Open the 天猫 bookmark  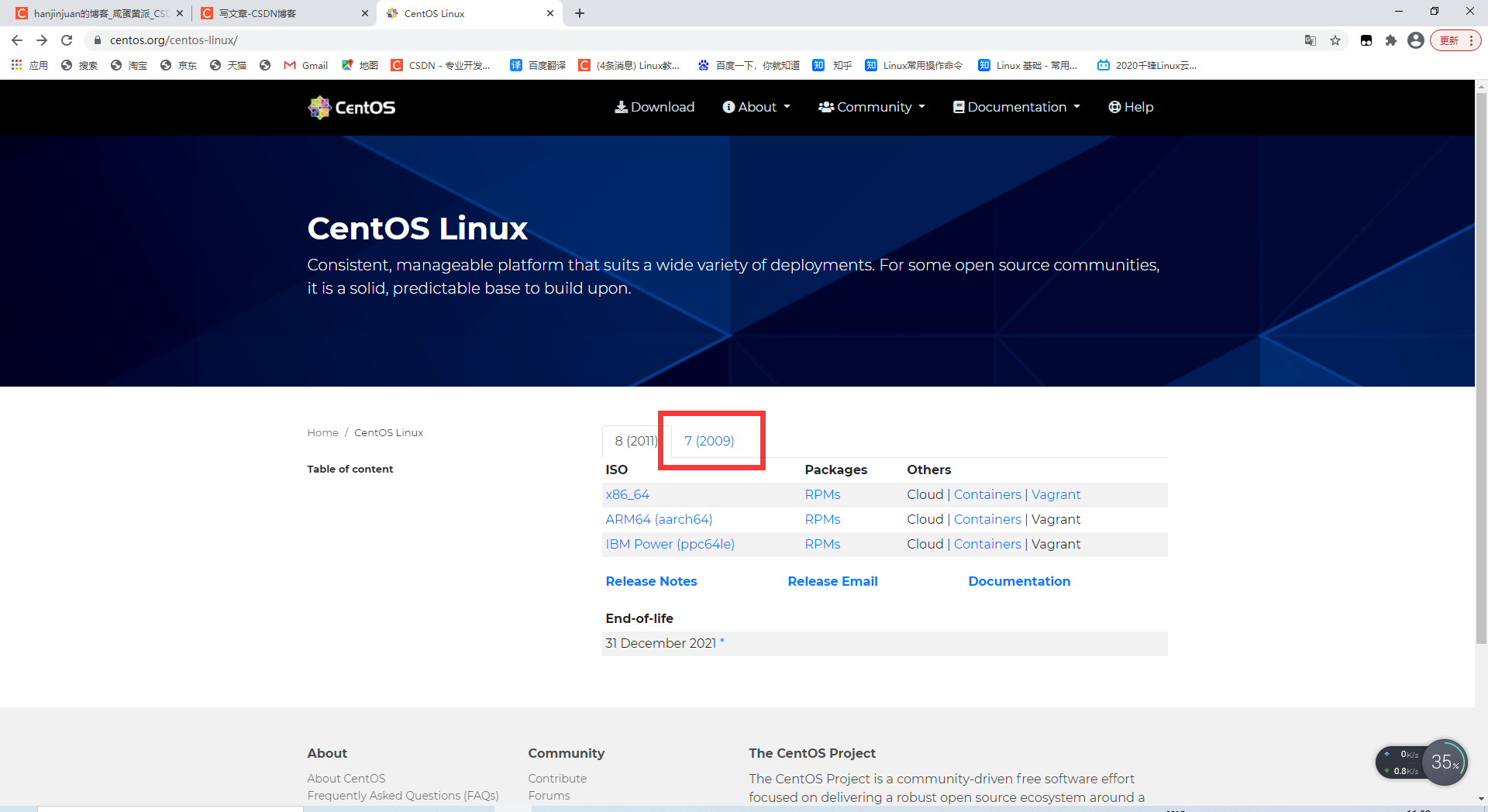click(x=228, y=66)
